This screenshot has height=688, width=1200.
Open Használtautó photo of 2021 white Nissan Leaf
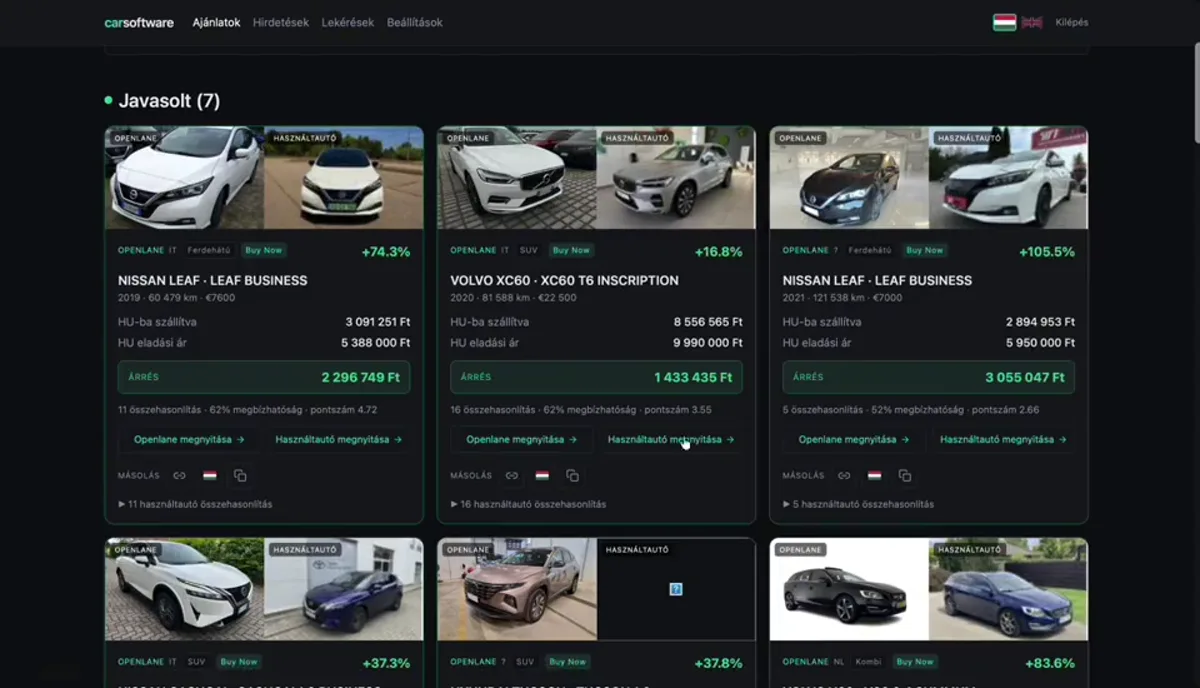coord(1008,178)
